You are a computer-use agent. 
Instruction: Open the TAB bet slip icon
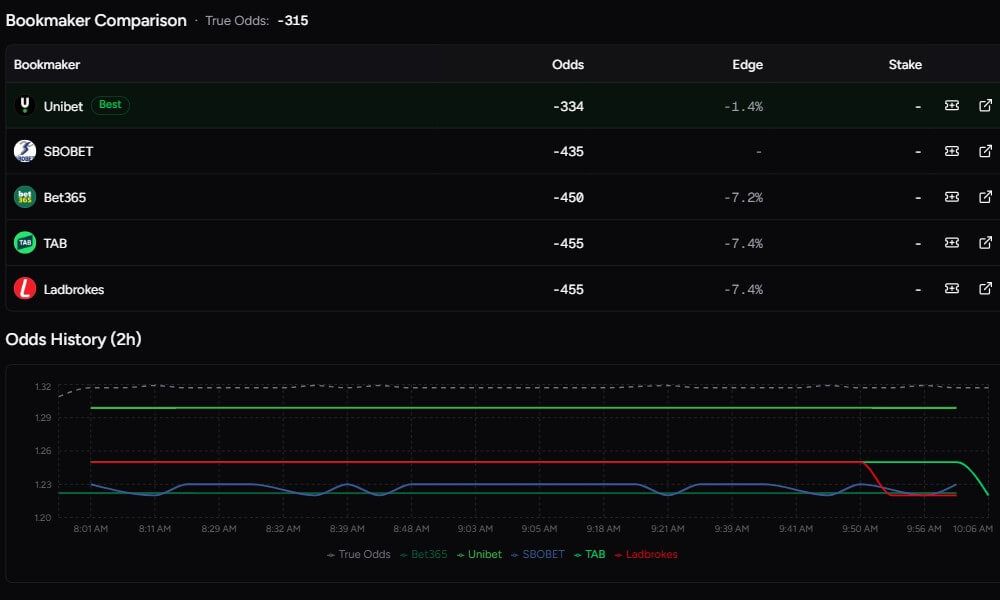coord(951,242)
